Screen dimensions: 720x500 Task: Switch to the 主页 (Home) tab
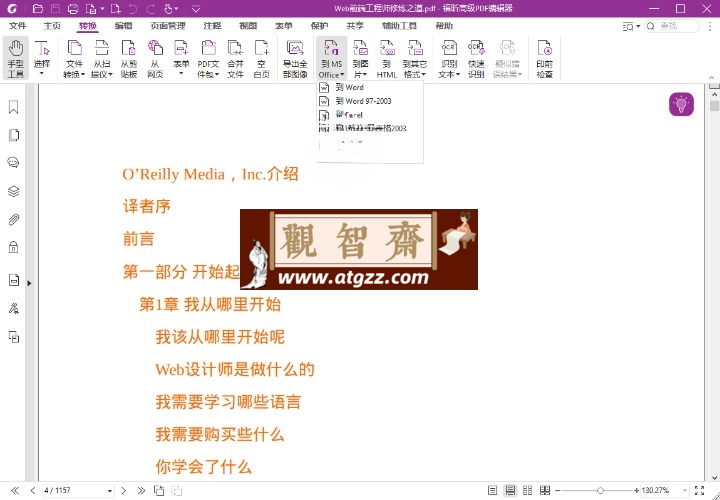pos(52,26)
